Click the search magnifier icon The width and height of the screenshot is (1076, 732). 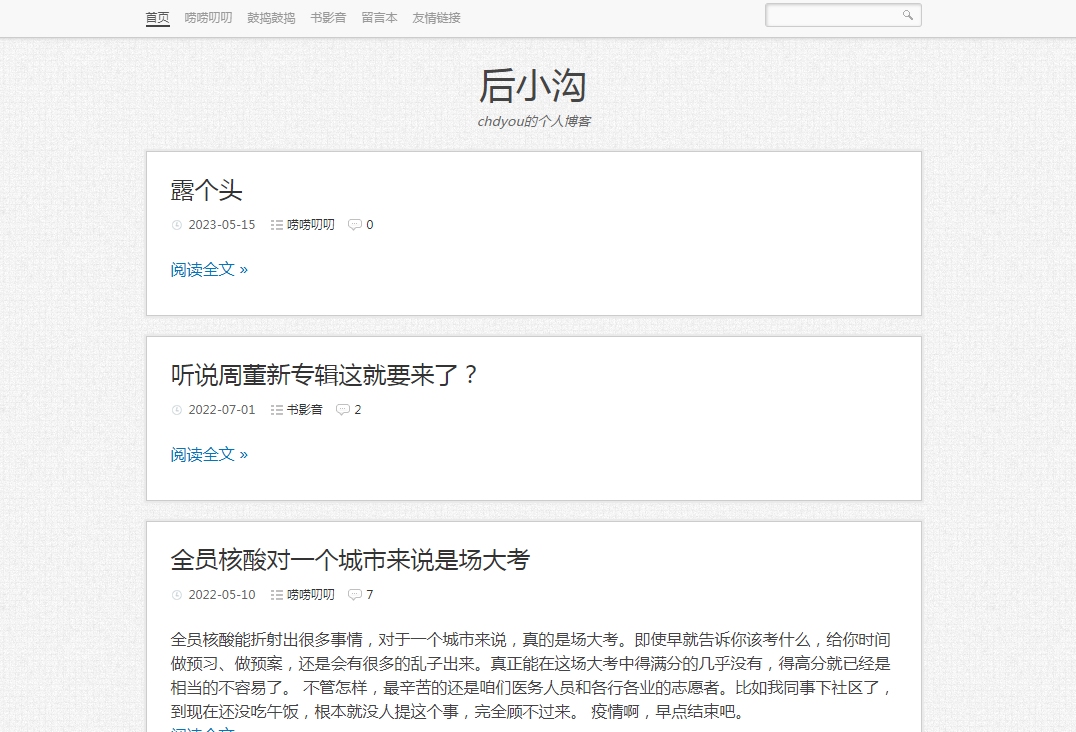907,15
